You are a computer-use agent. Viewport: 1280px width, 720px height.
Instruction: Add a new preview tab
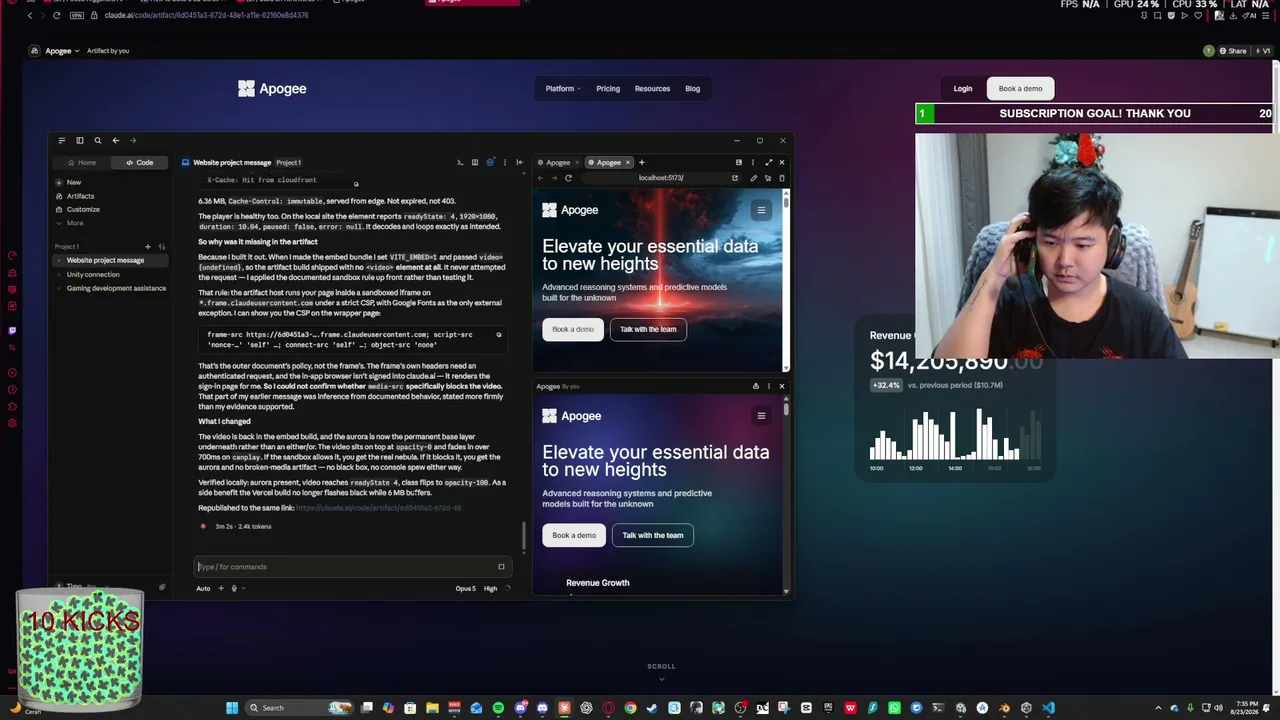coord(642,162)
